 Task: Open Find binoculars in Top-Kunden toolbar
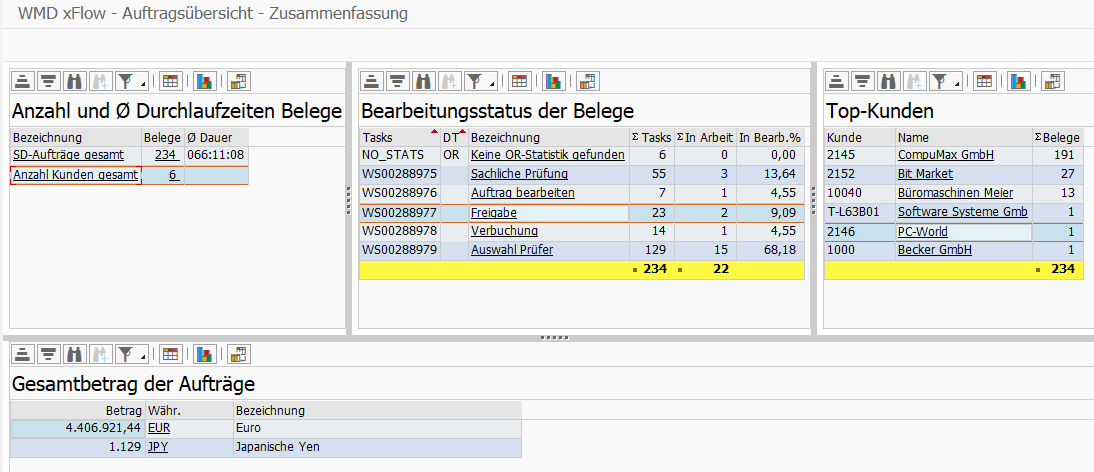[887, 81]
